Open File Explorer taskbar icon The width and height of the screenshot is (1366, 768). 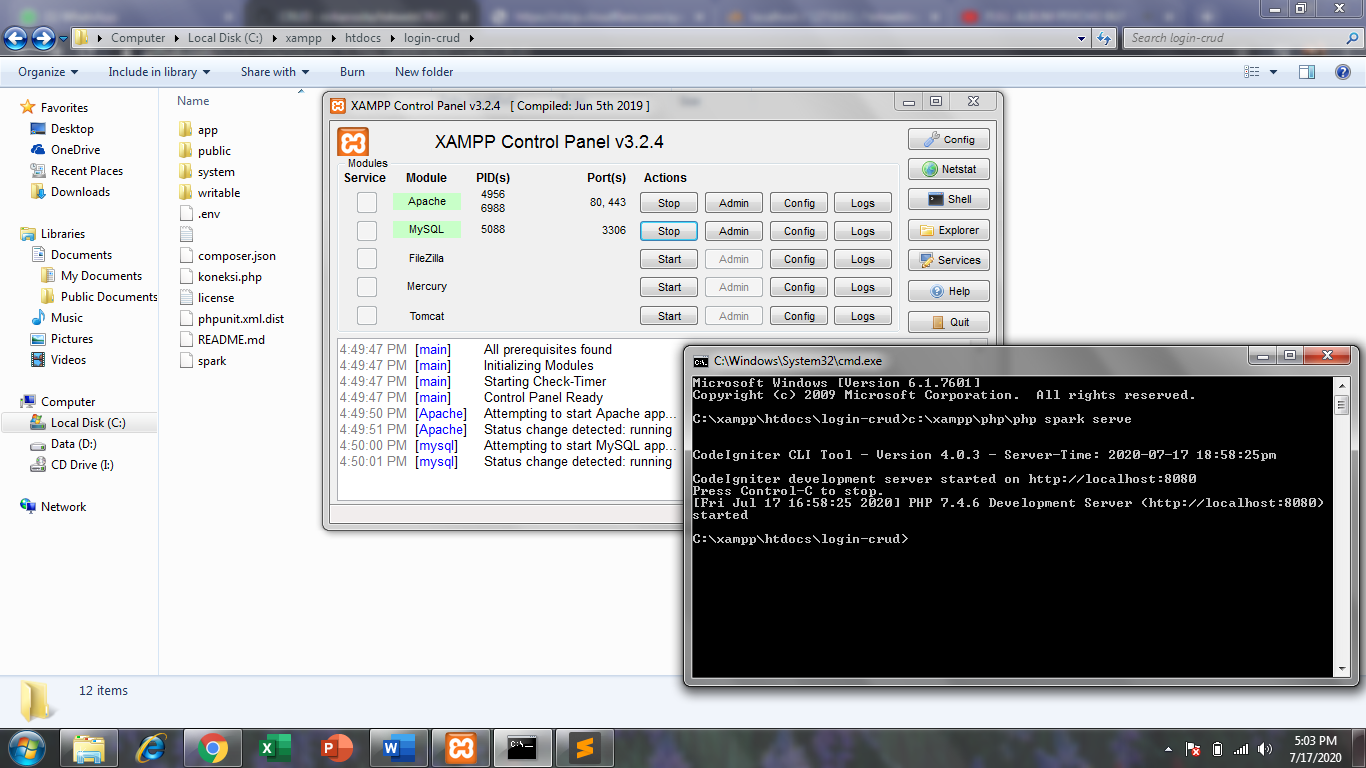(89, 748)
